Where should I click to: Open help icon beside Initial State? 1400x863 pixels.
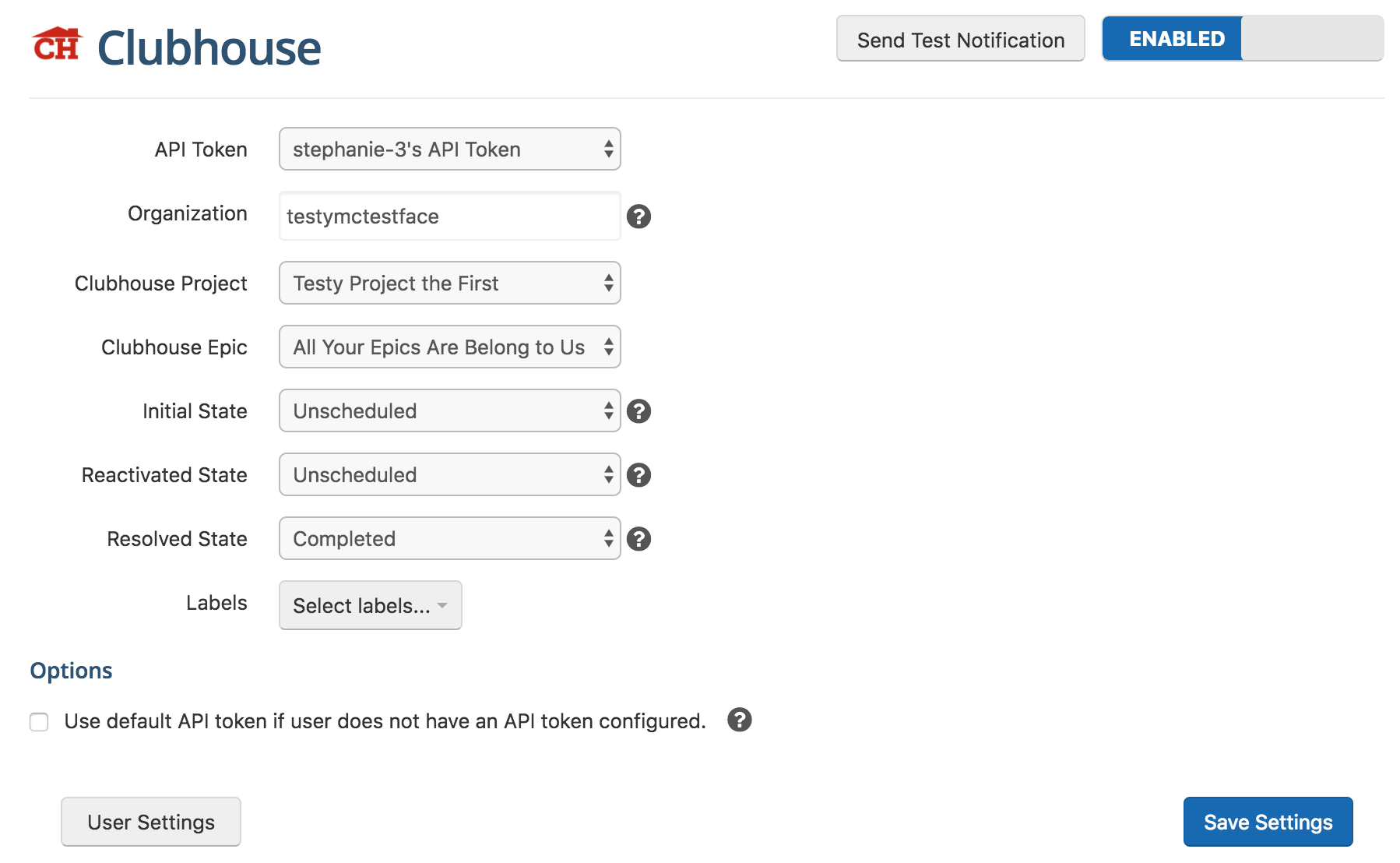pos(638,411)
